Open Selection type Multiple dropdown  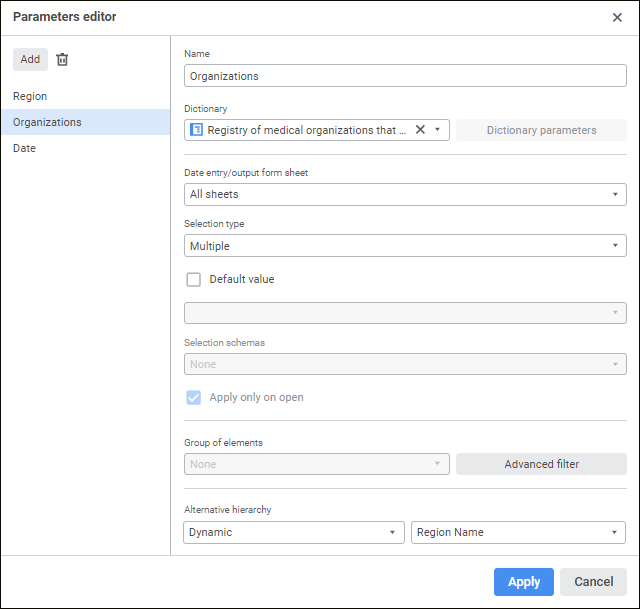click(616, 246)
